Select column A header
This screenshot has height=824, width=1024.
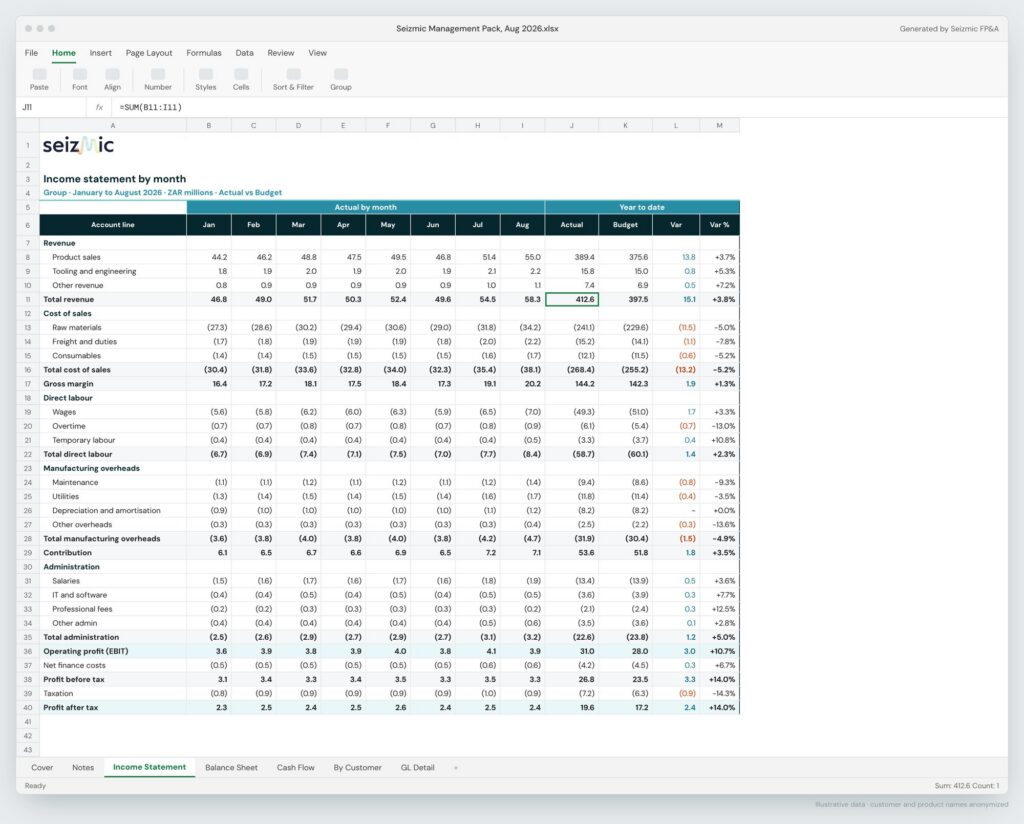point(113,125)
